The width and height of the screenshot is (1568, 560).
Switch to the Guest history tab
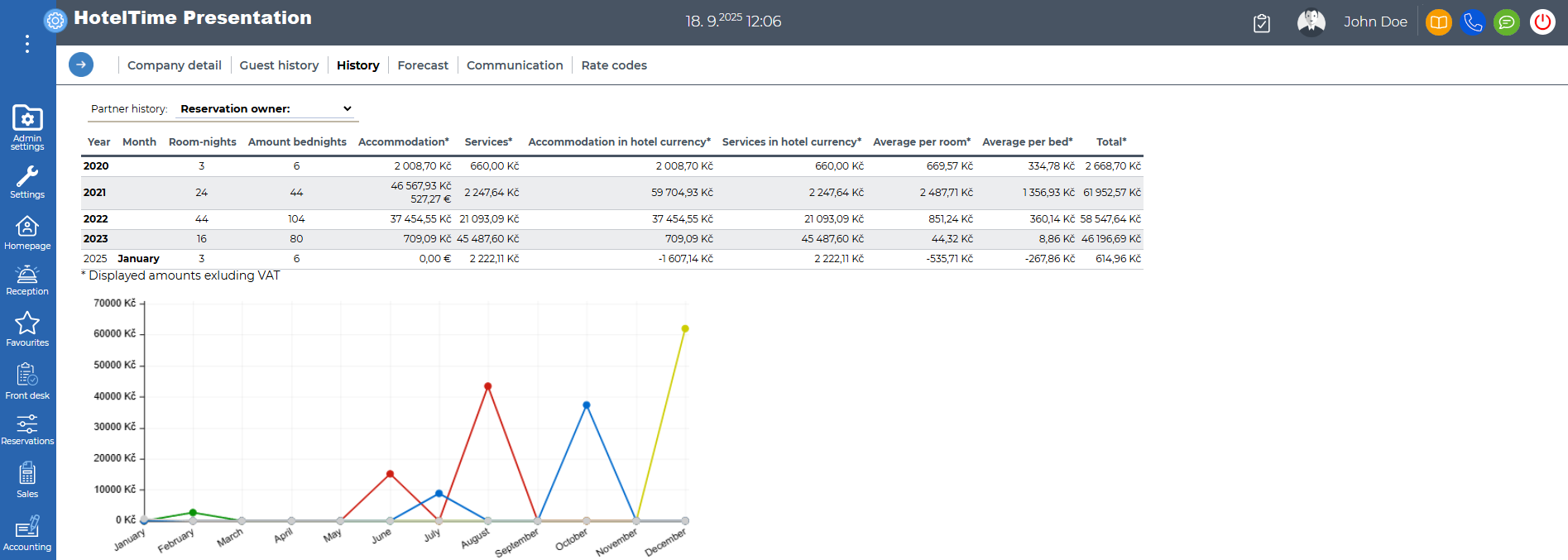tap(279, 65)
